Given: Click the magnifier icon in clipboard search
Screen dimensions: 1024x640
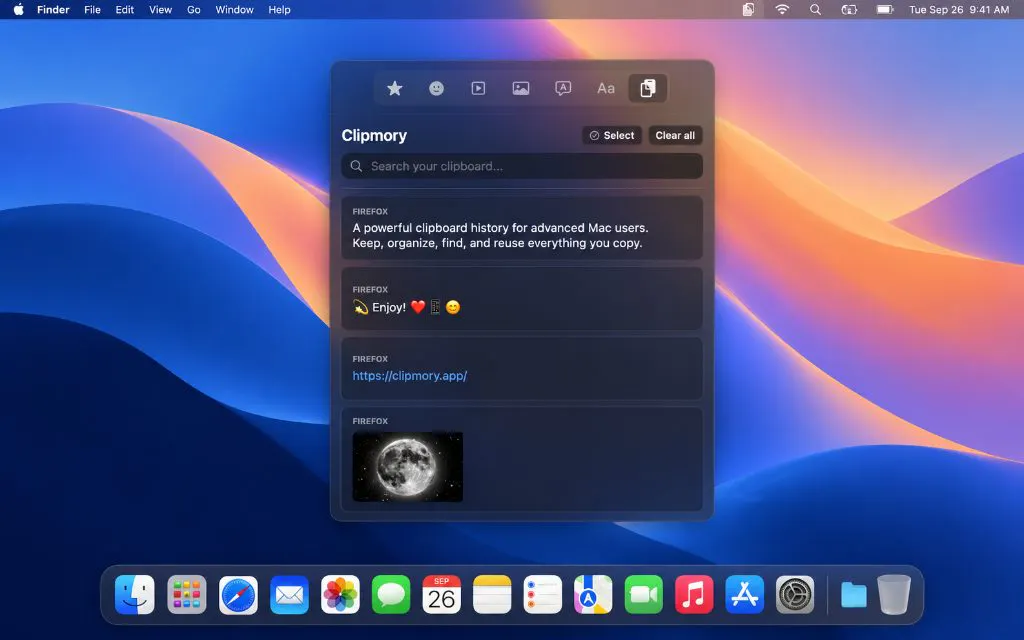Looking at the screenshot, I should pos(356,166).
